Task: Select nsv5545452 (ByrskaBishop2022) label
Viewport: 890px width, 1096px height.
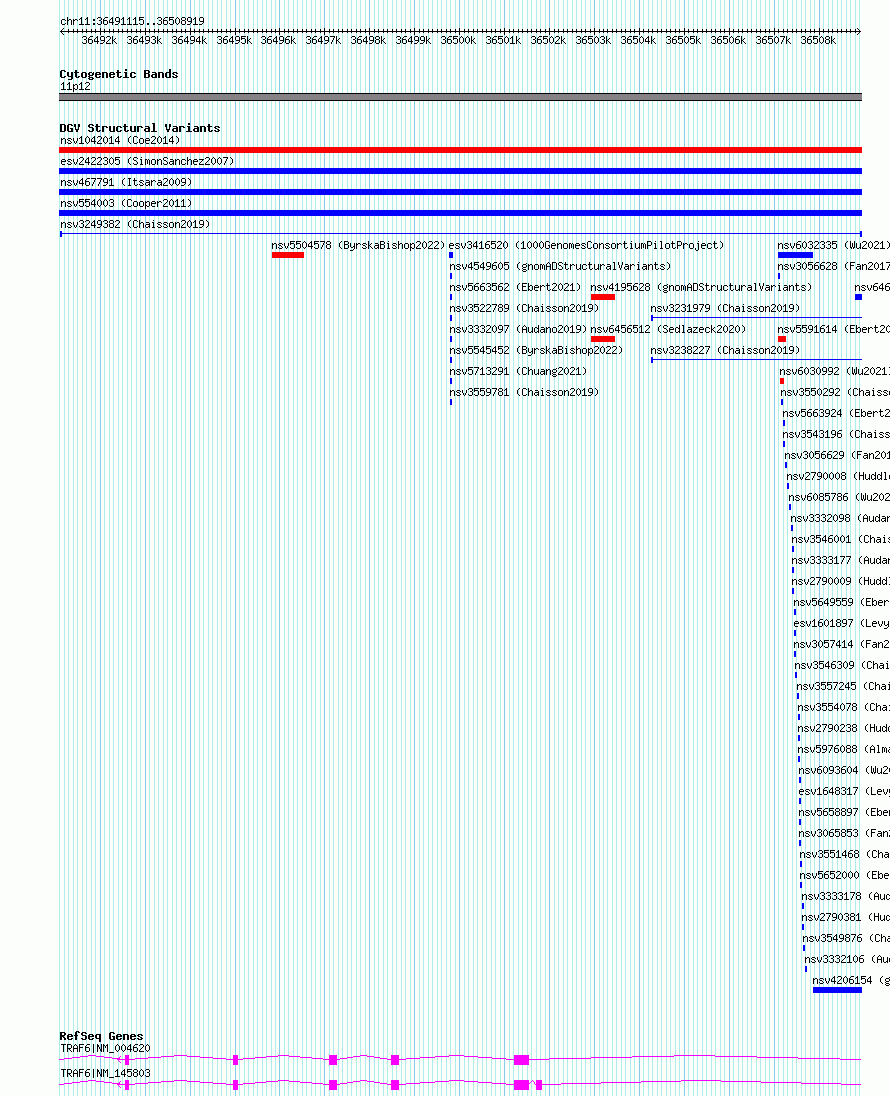Action: coord(536,350)
